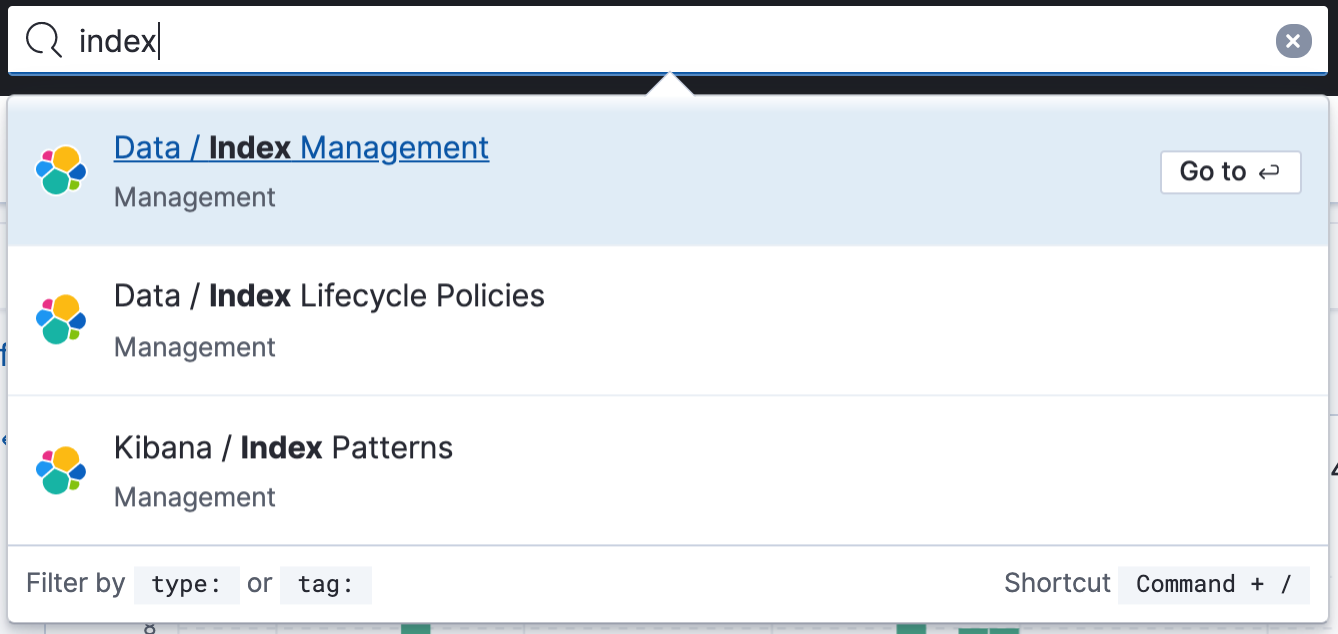Select the Management label under Index Patterns
1338x634 pixels.
point(195,497)
